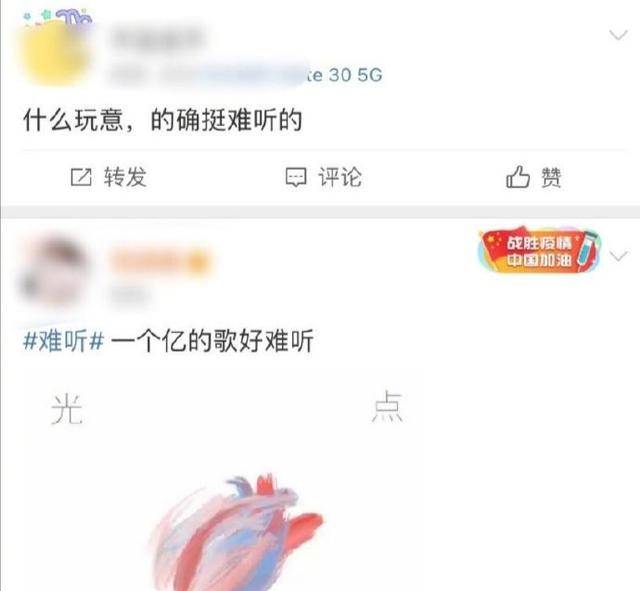The image size is (640, 591).
Task: Tap the 战胜疫情 中国加油 badge
Action: pos(540,250)
